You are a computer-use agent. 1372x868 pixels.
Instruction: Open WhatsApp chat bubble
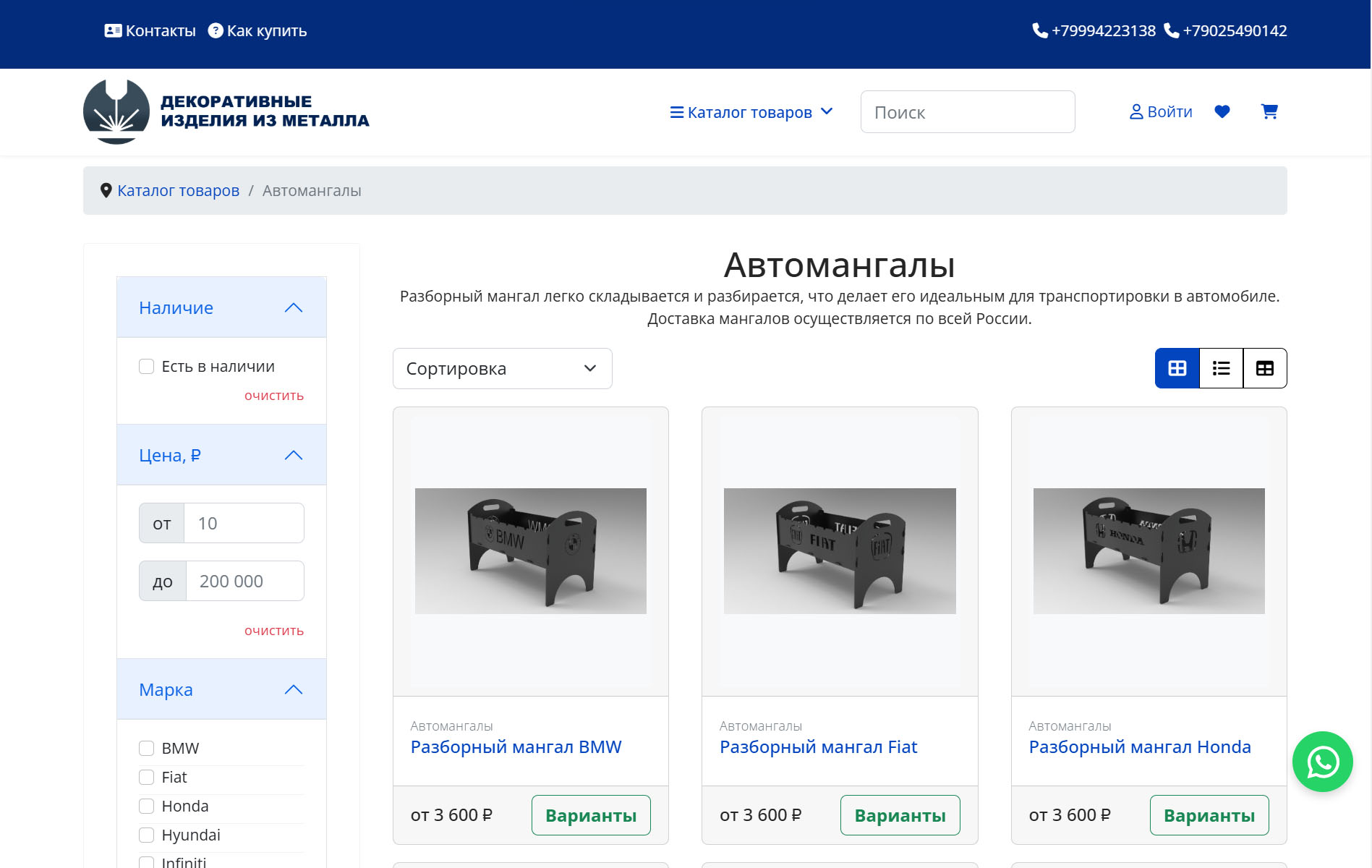click(1323, 762)
